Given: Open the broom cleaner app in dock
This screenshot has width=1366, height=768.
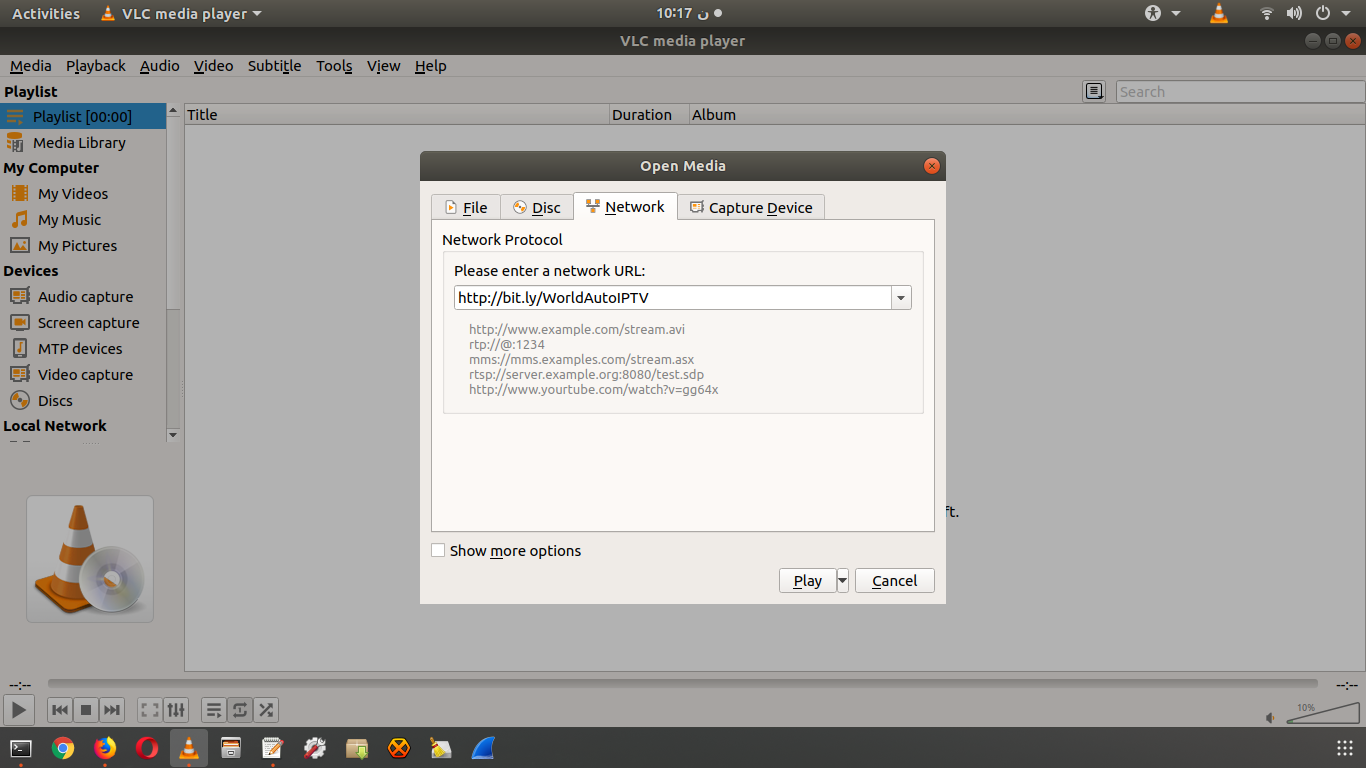Looking at the screenshot, I should point(441,748).
